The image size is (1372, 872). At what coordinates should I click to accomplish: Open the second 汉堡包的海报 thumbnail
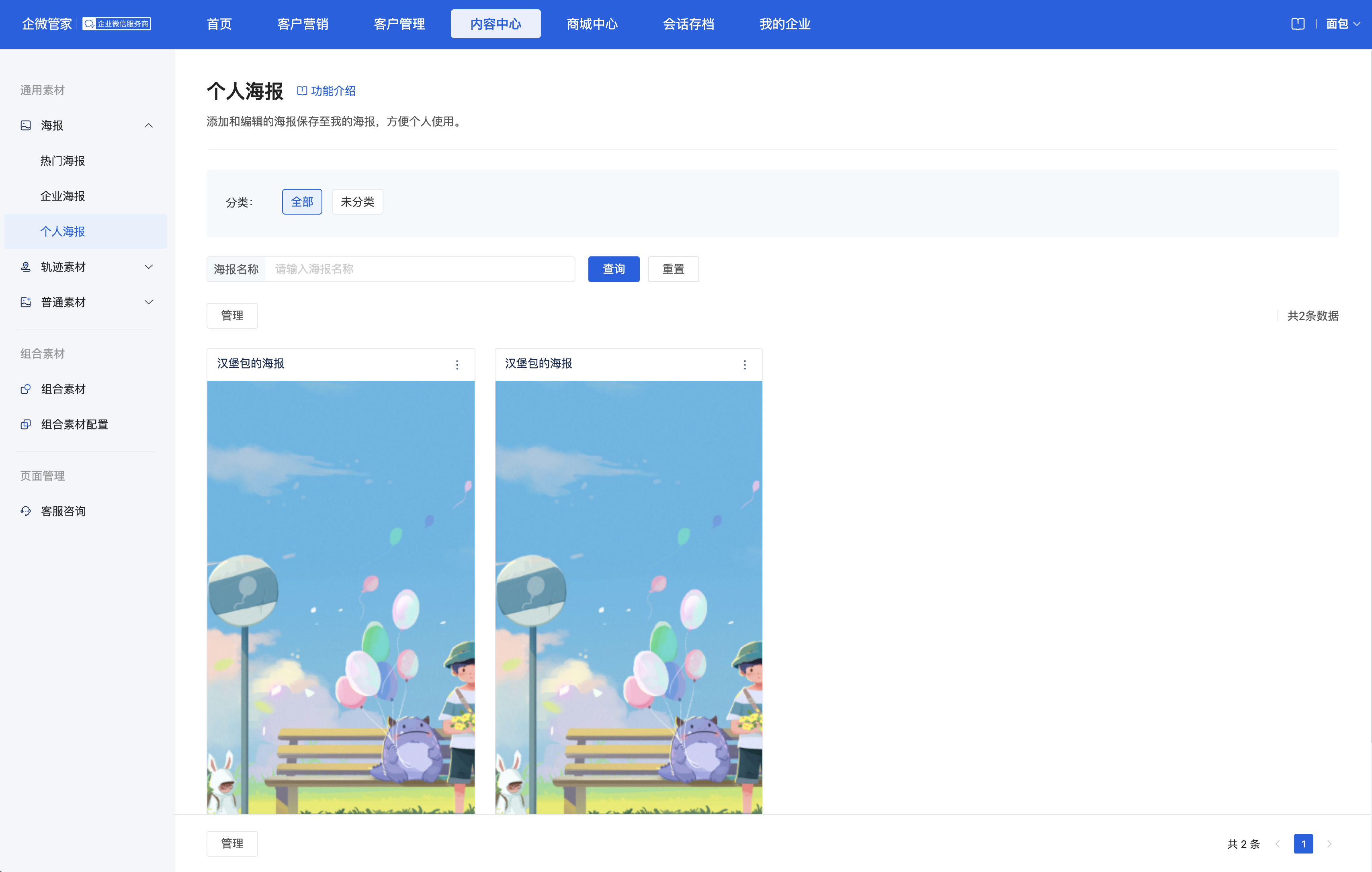click(629, 597)
